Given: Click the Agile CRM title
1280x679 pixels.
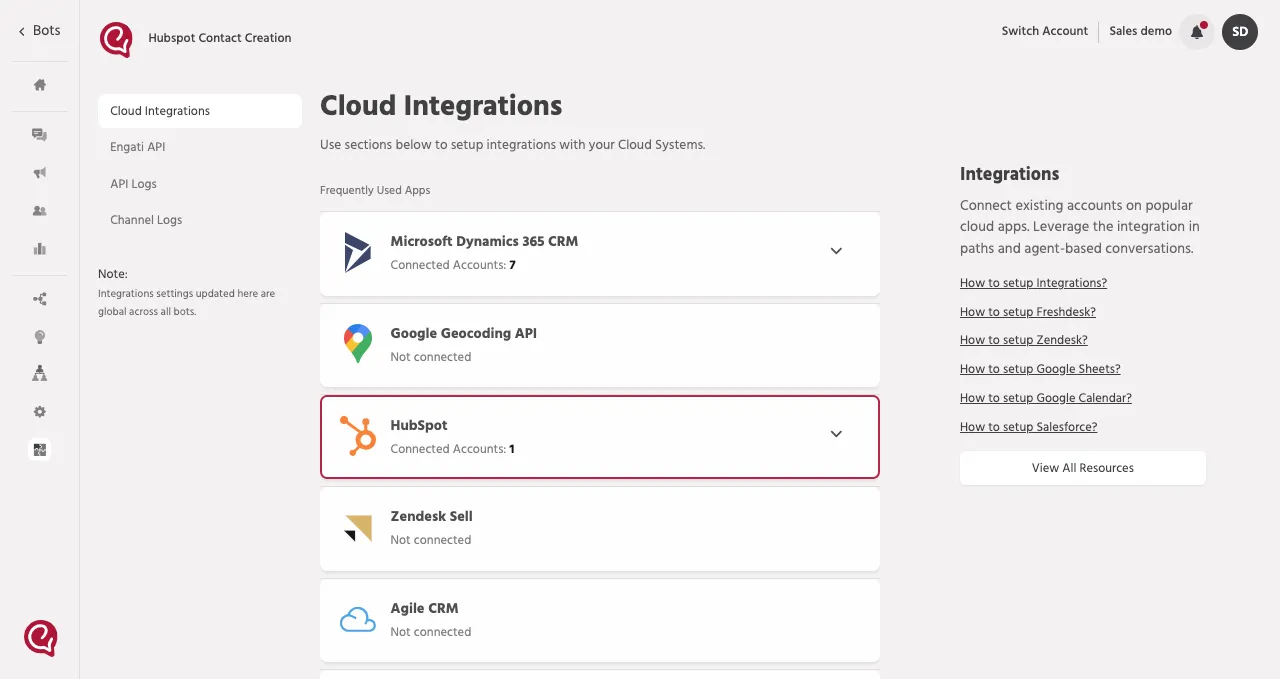Looking at the screenshot, I should click(x=424, y=608).
